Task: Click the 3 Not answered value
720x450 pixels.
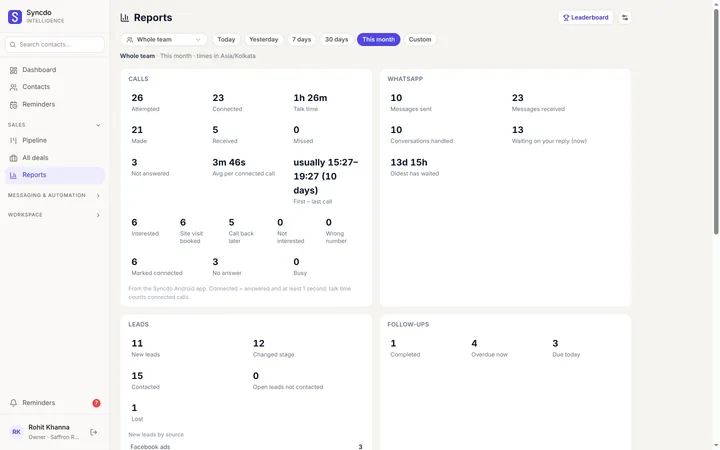Action: tap(134, 162)
